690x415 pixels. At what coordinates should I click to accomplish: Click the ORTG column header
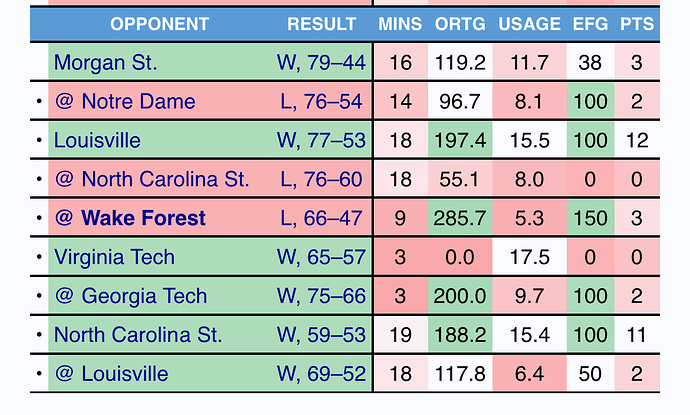(460, 24)
